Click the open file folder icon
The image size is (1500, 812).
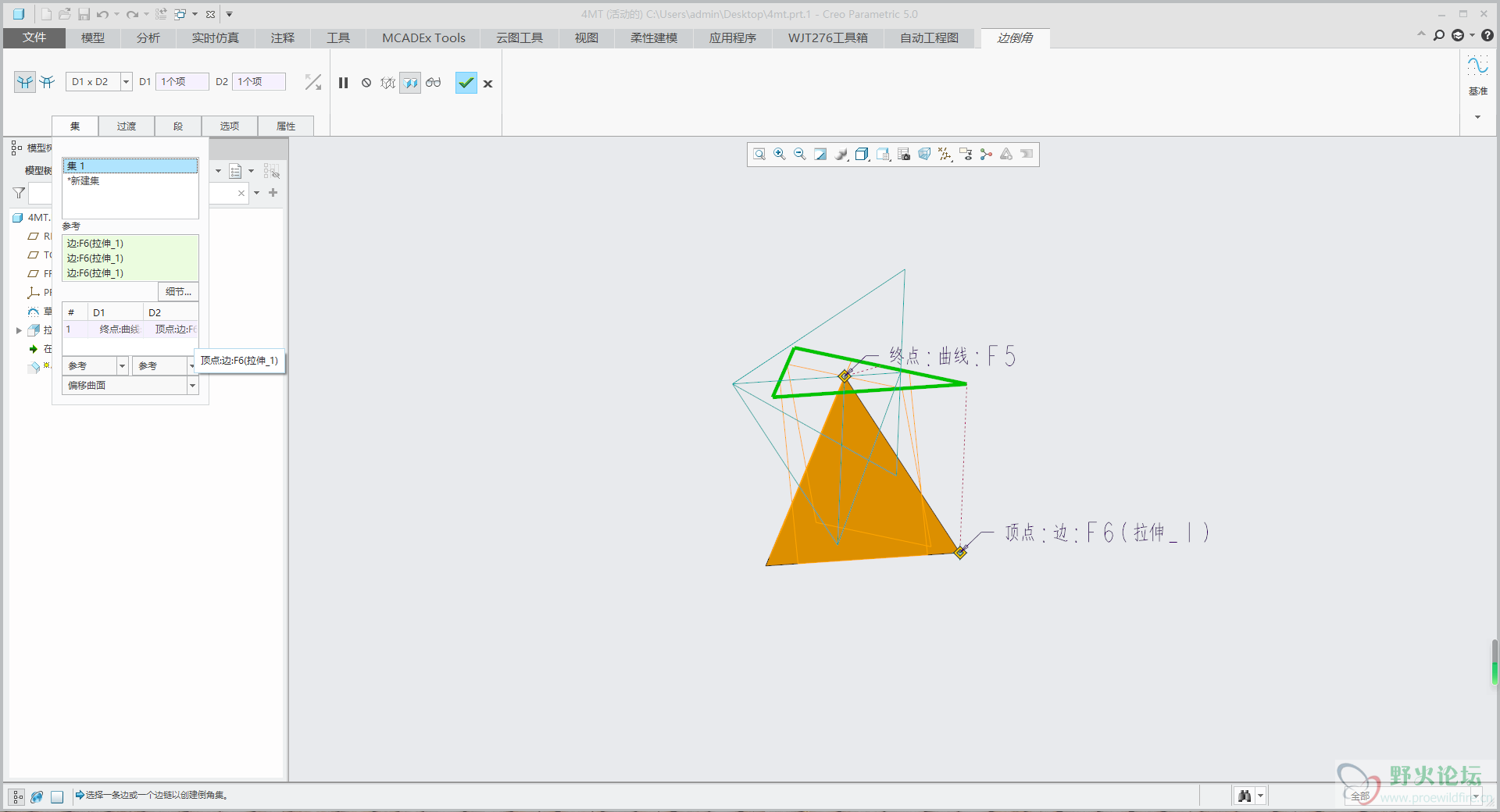click(x=65, y=14)
